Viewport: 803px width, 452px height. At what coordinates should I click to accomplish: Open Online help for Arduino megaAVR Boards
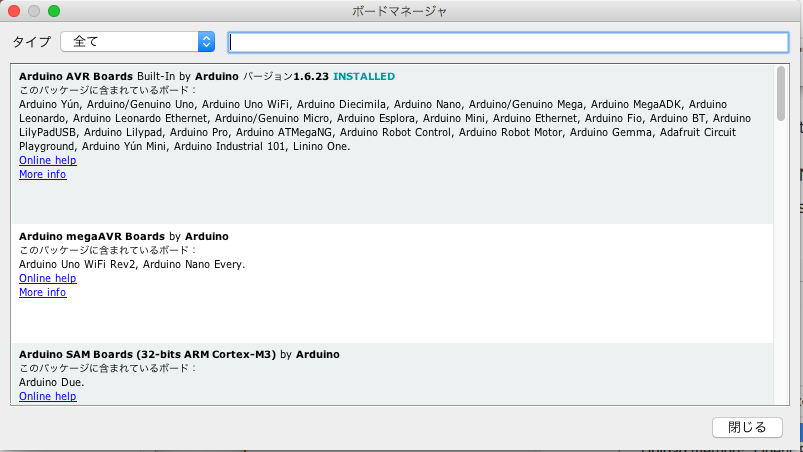click(x=48, y=278)
